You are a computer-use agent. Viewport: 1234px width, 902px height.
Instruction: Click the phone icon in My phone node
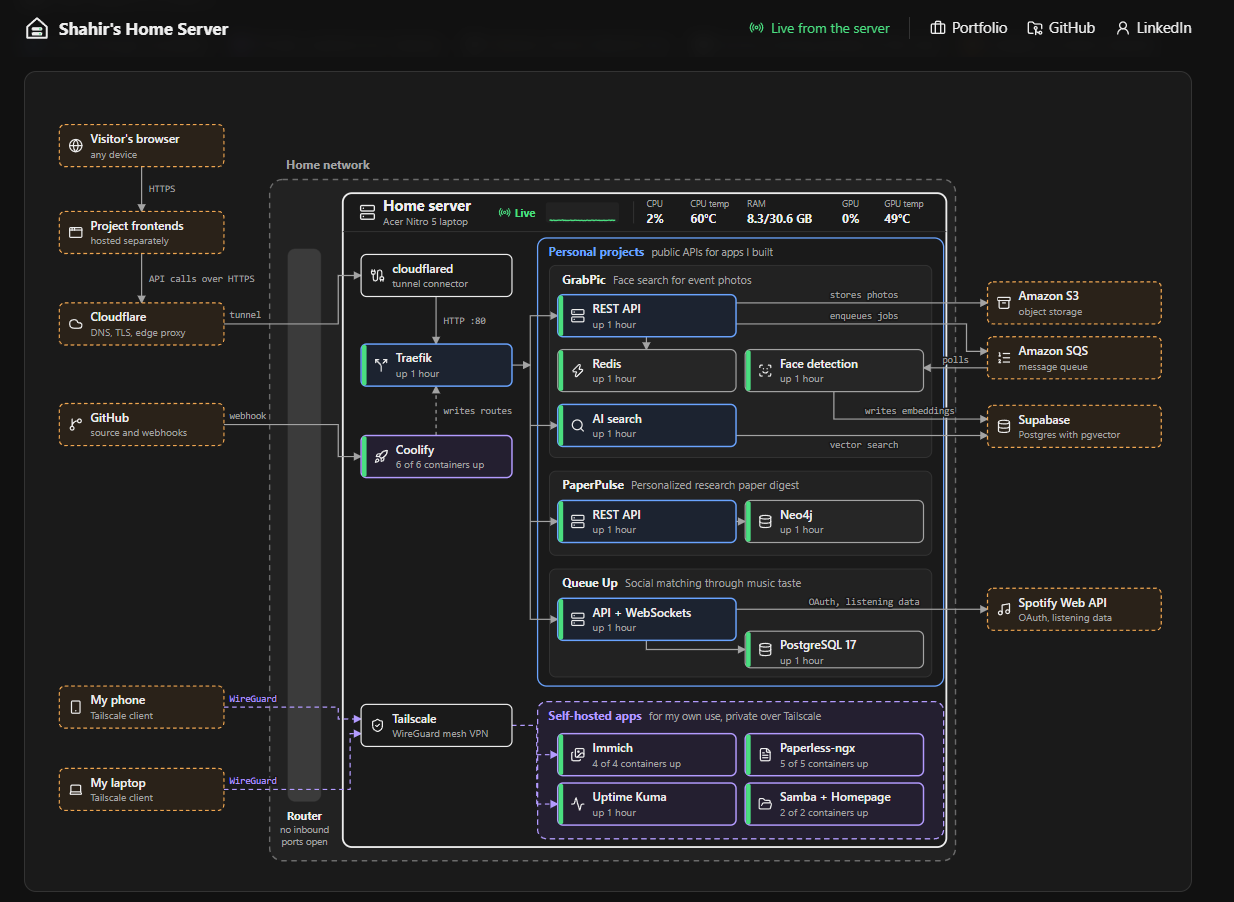coord(75,707)
